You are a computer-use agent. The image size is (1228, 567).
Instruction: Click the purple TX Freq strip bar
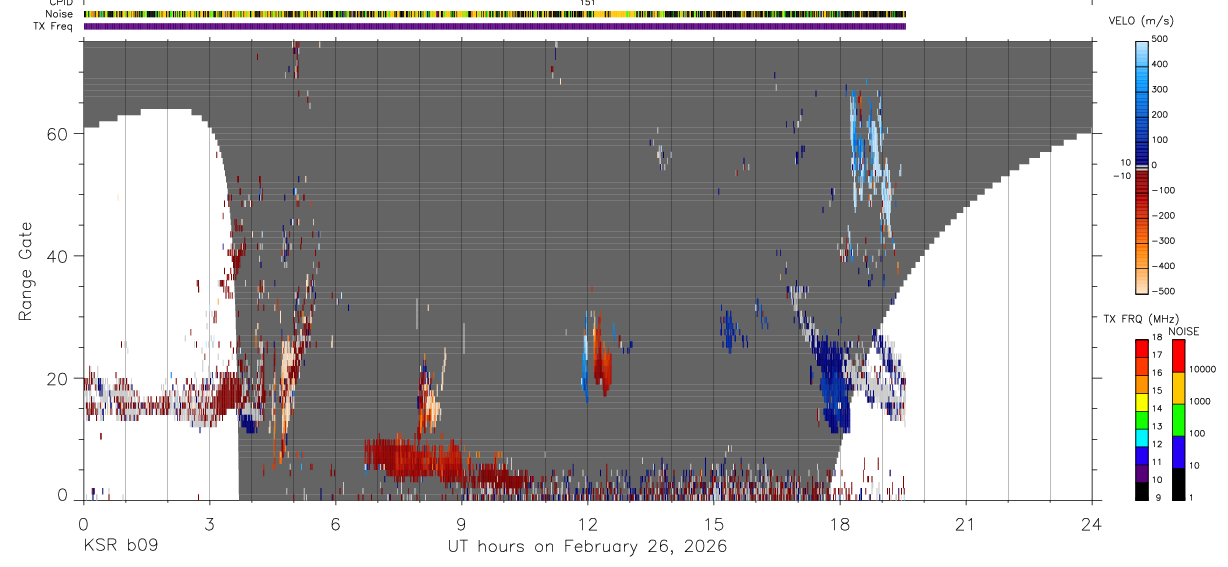pos(494,26)
